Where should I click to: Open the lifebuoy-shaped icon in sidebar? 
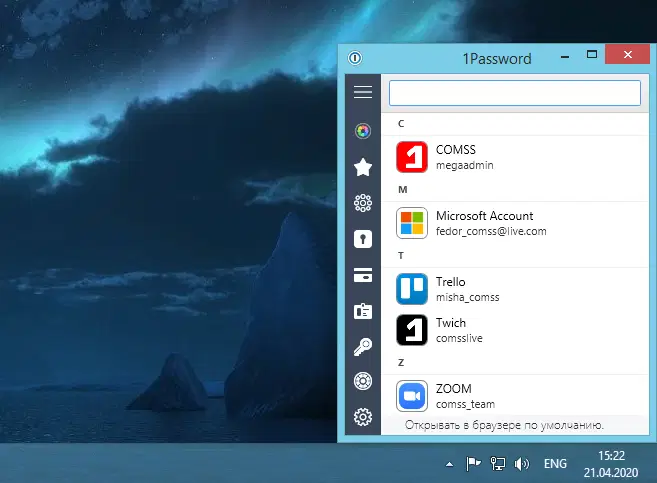click(x=363, y=381)
